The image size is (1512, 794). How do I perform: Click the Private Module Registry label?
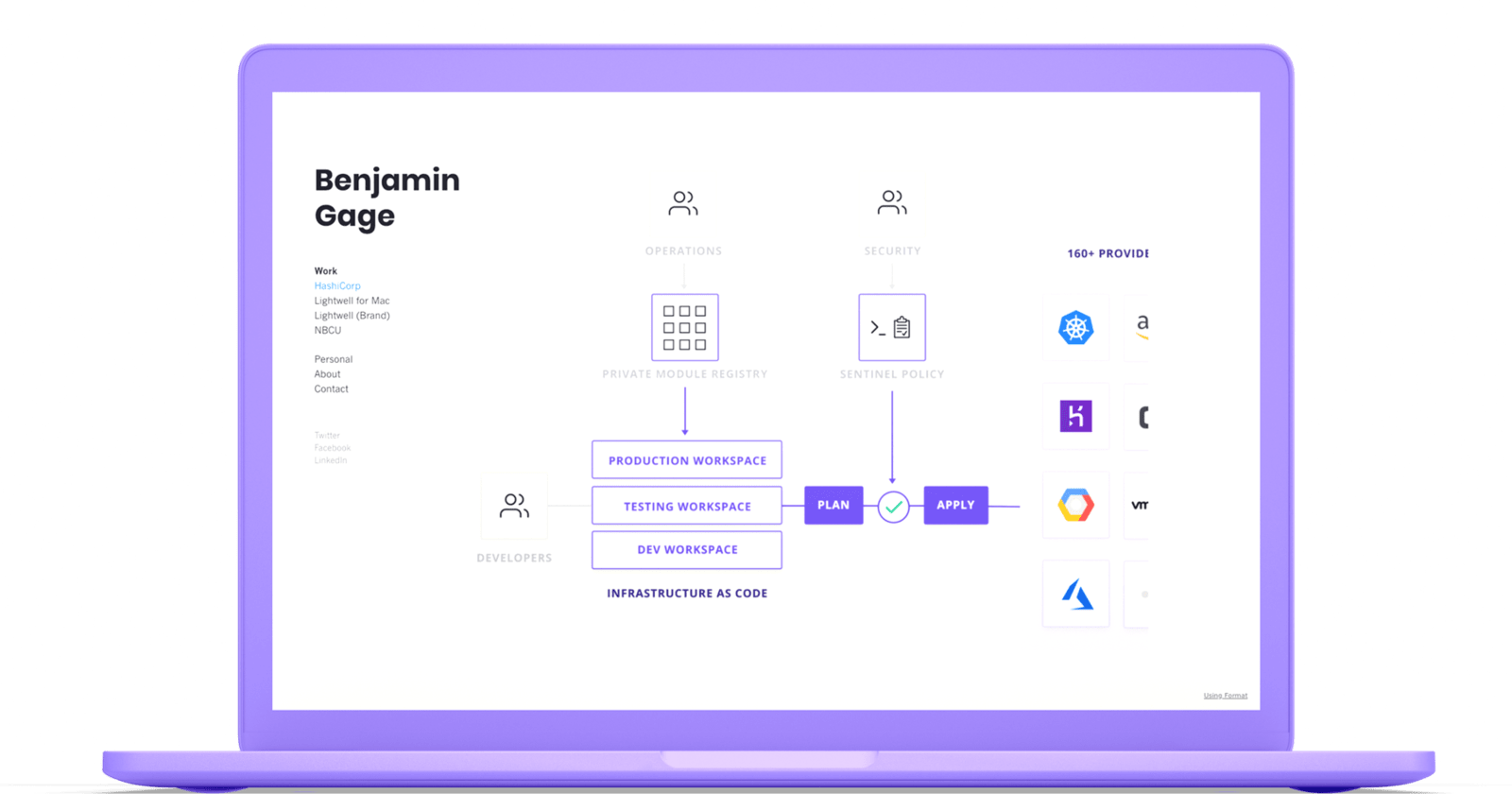click(685, 374)
